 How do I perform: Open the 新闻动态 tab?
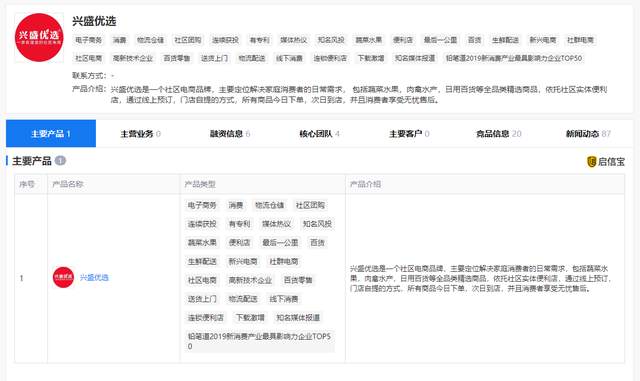(x=588, y=134)
